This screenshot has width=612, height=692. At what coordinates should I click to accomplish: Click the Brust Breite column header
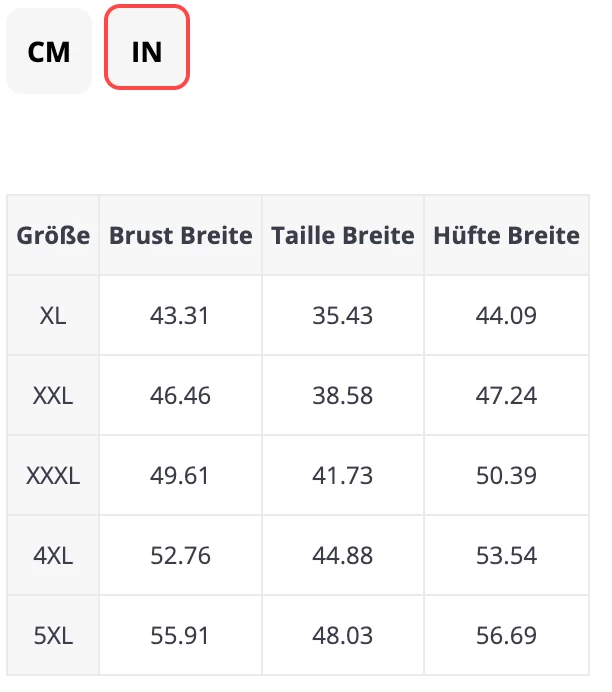pos(181,236)
